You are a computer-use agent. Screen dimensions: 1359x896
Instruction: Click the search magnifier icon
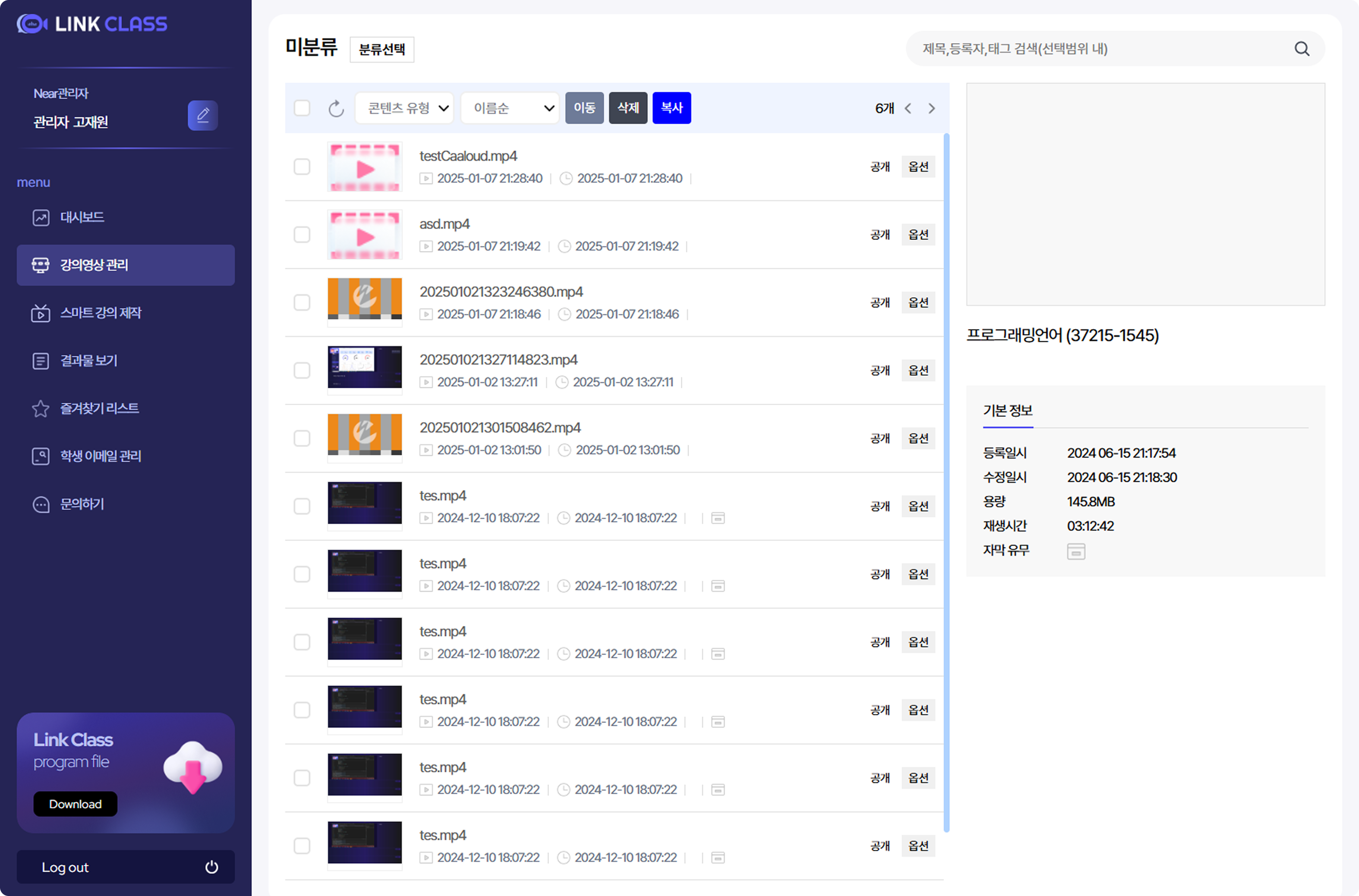[1301, 49]
